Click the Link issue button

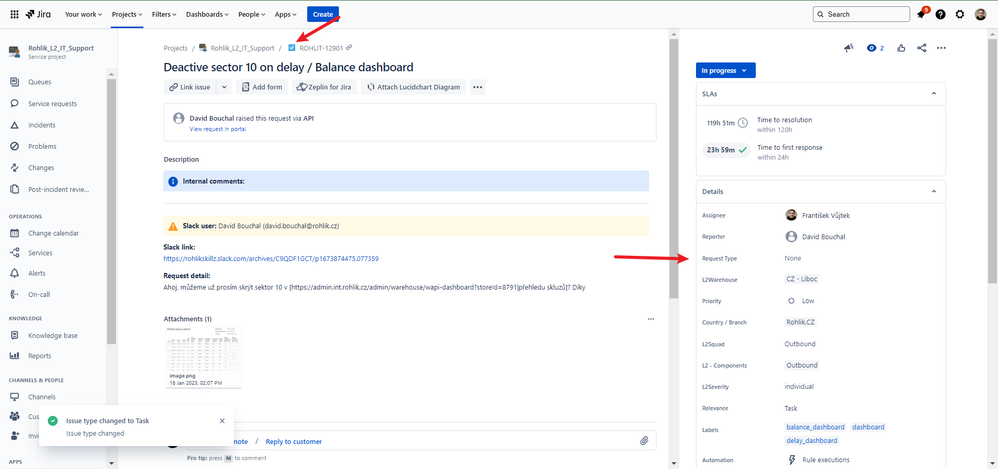190,87
